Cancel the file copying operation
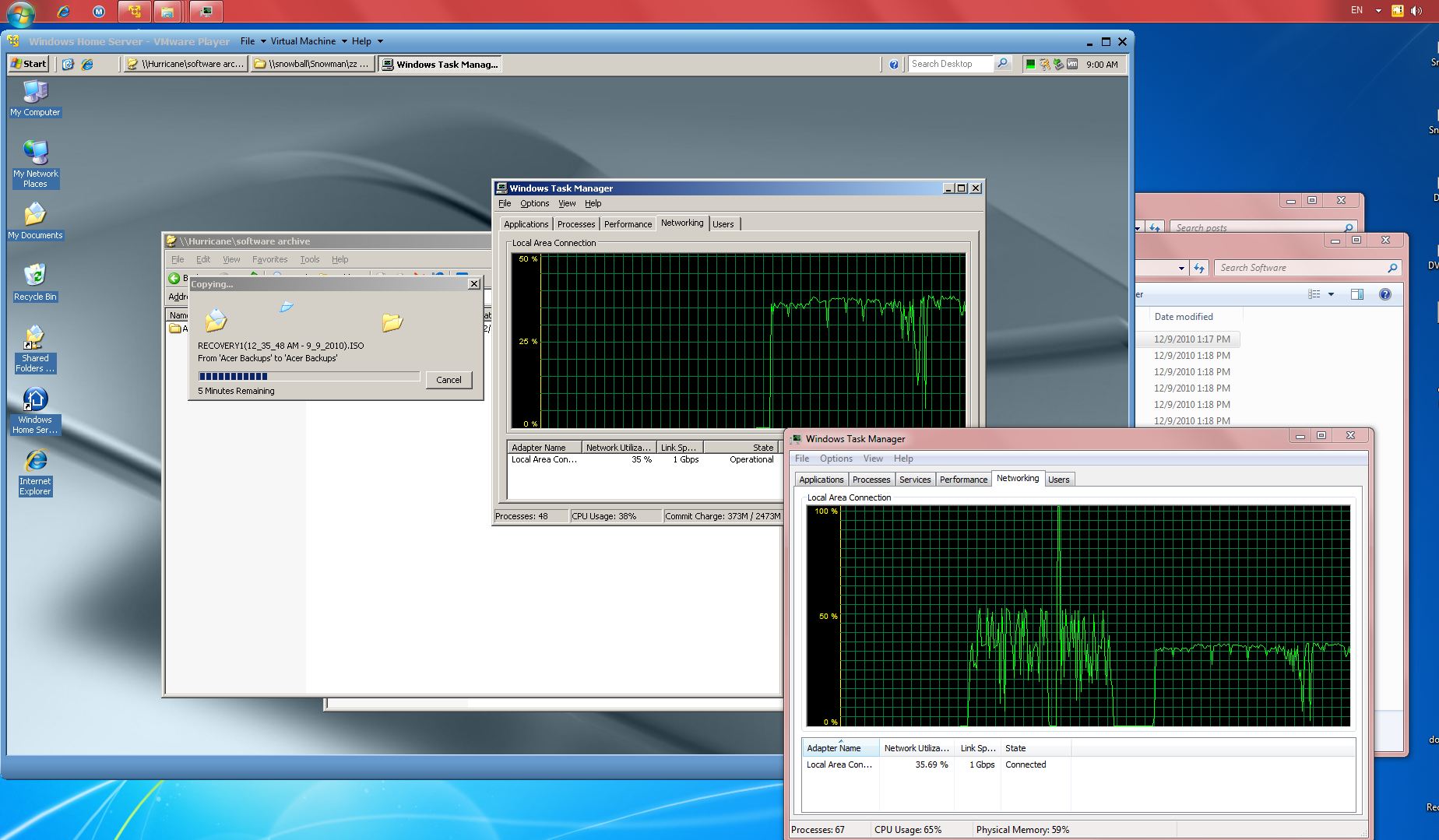This screenshot has width=1439, height=840. 449,380
